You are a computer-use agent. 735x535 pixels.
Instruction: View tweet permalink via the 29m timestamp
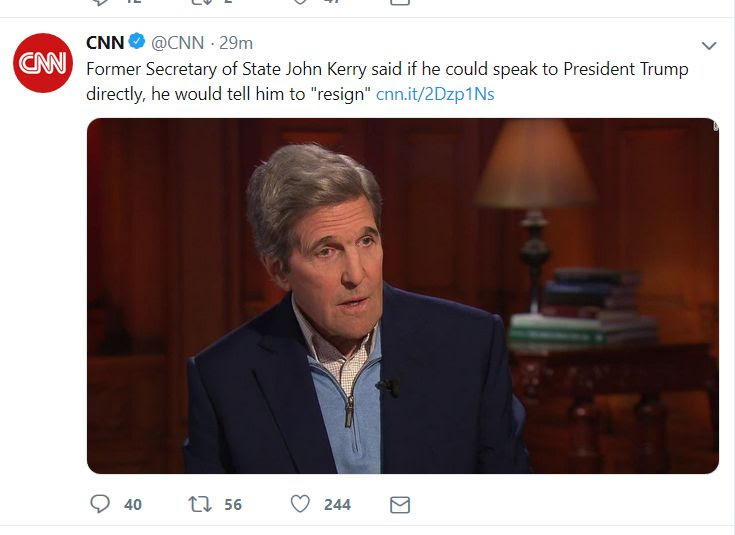click(x=236, y=43)
